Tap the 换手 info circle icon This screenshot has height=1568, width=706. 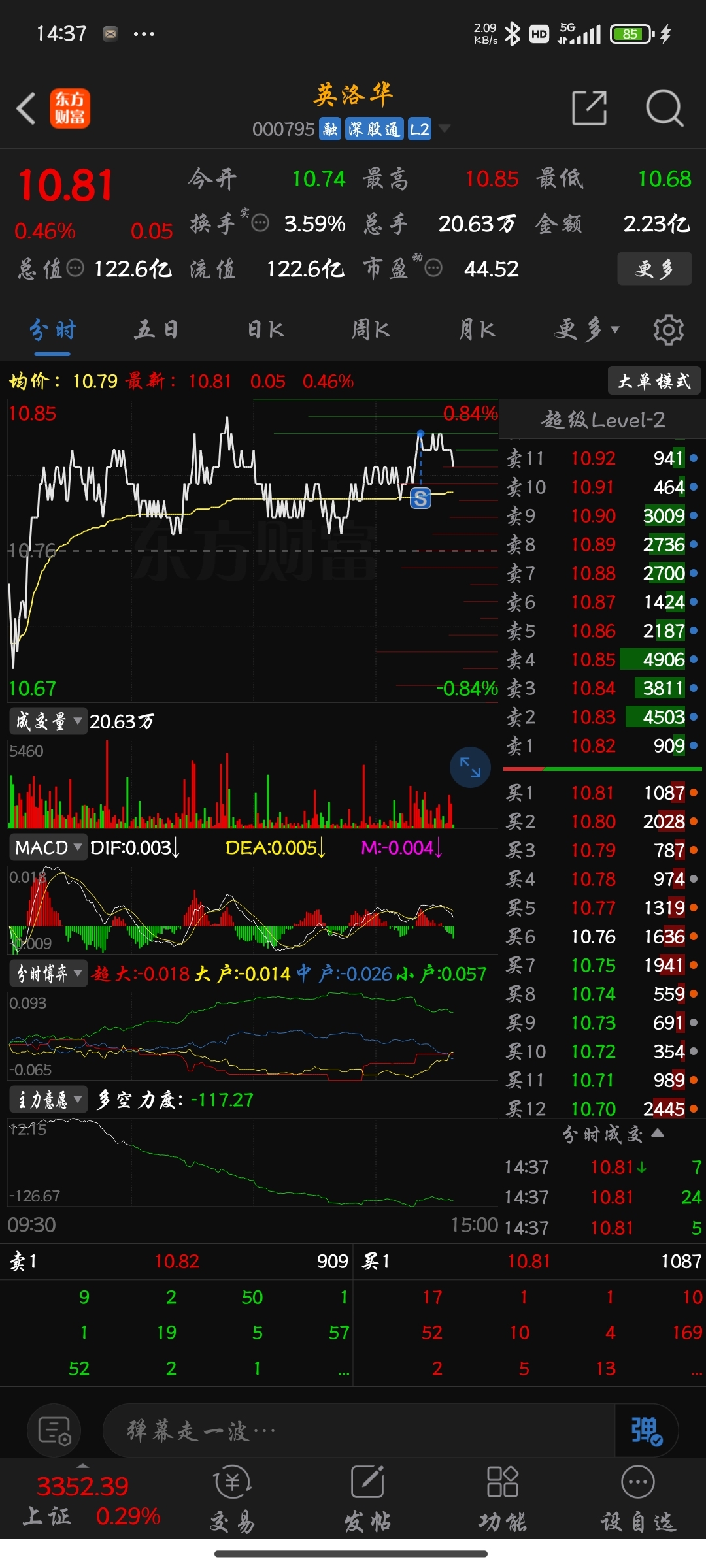click(260, 223)
